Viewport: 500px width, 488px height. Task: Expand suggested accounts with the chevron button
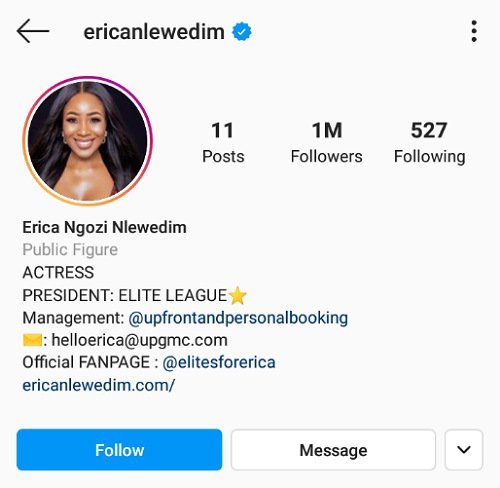click(x=464, y=450)
